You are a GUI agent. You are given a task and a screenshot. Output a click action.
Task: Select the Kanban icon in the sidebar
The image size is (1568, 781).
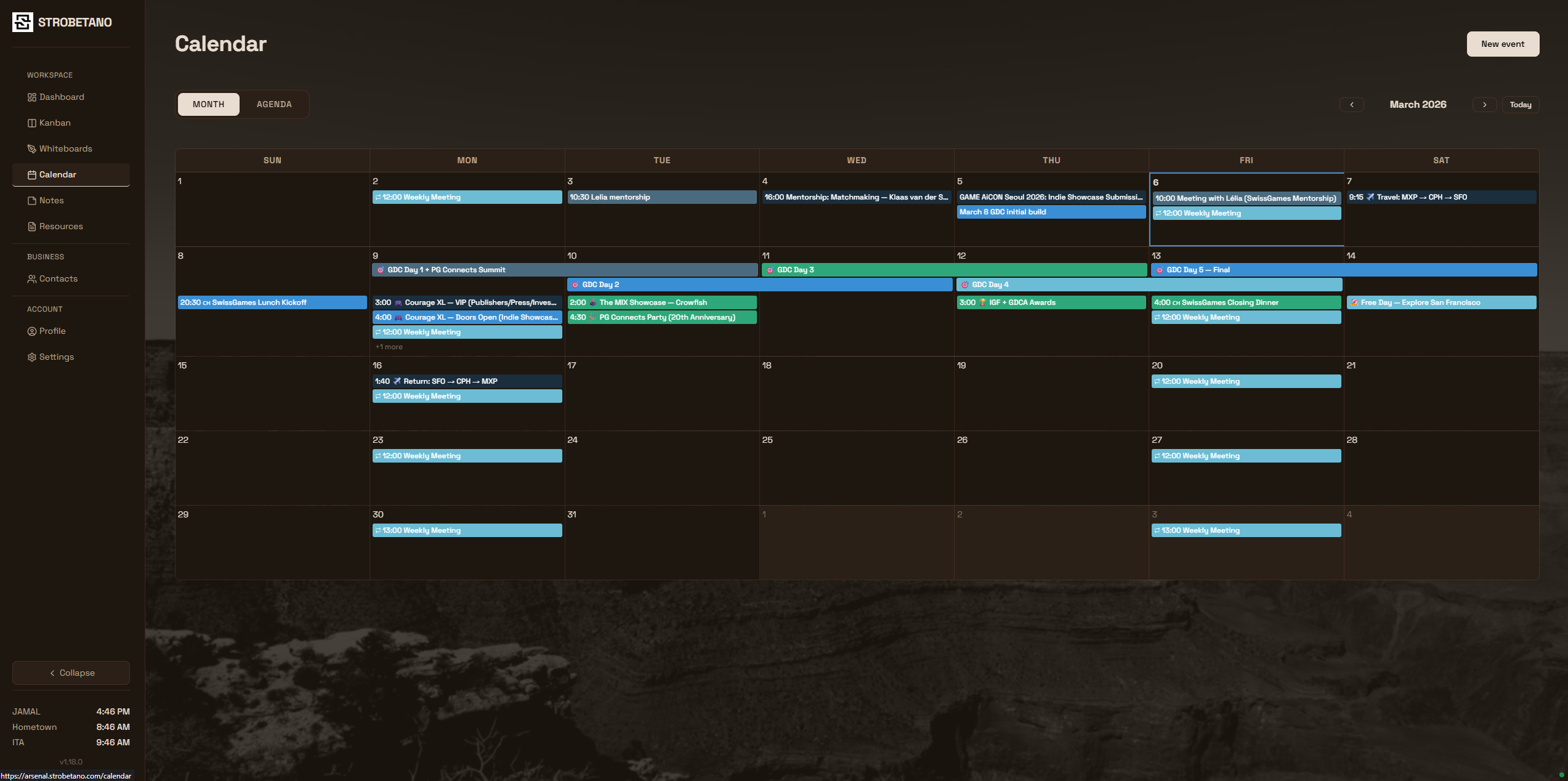(x=31, y=123)
